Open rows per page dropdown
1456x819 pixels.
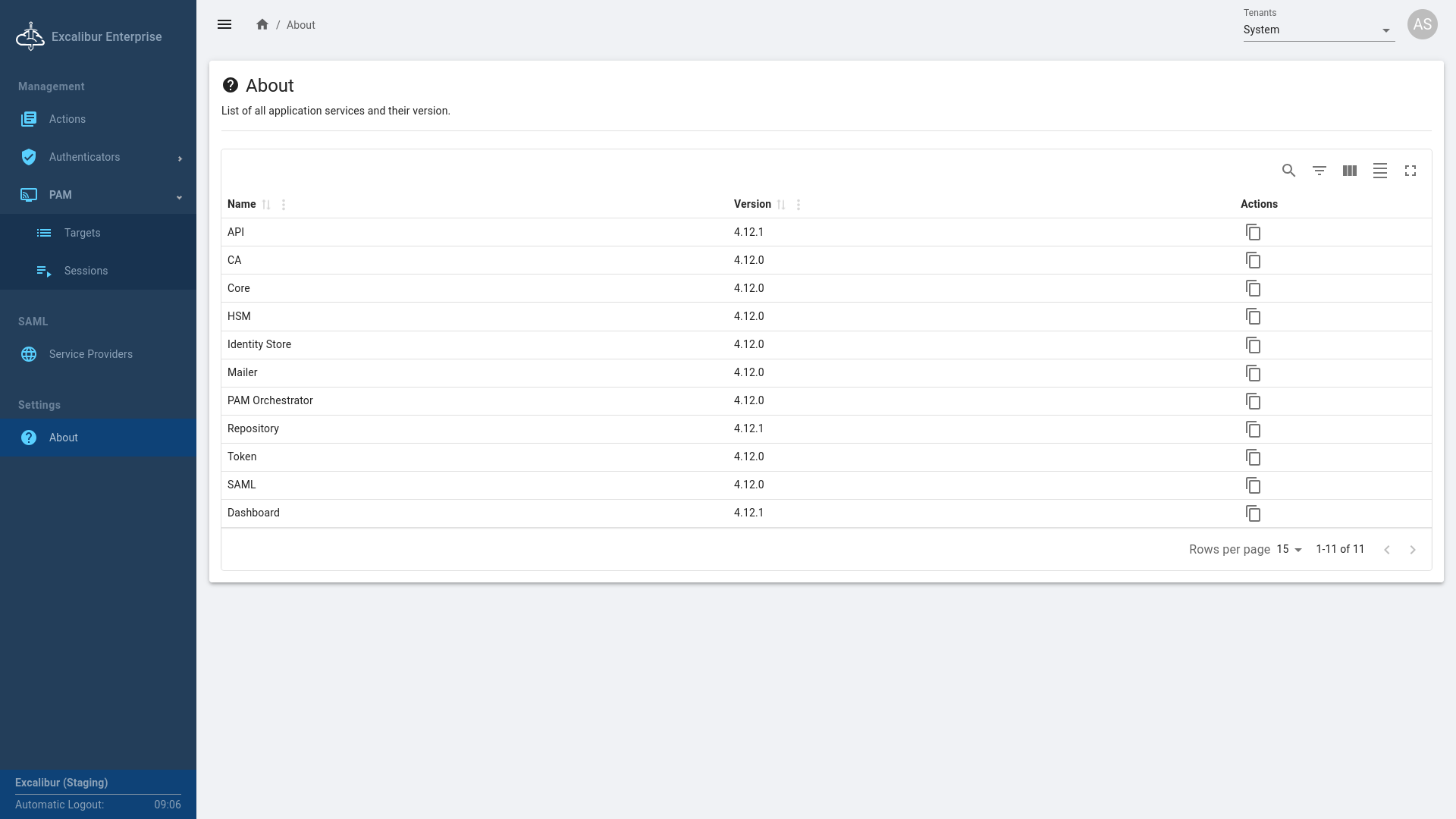1288,550
